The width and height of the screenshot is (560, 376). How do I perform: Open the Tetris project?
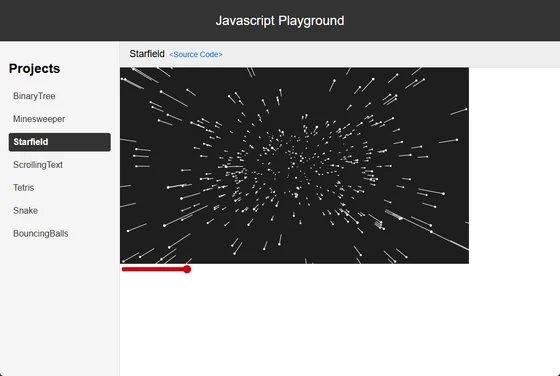24,188
